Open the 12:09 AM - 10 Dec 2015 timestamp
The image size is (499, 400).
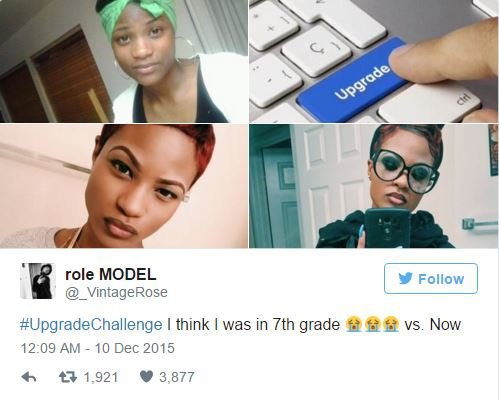(97, 348)
